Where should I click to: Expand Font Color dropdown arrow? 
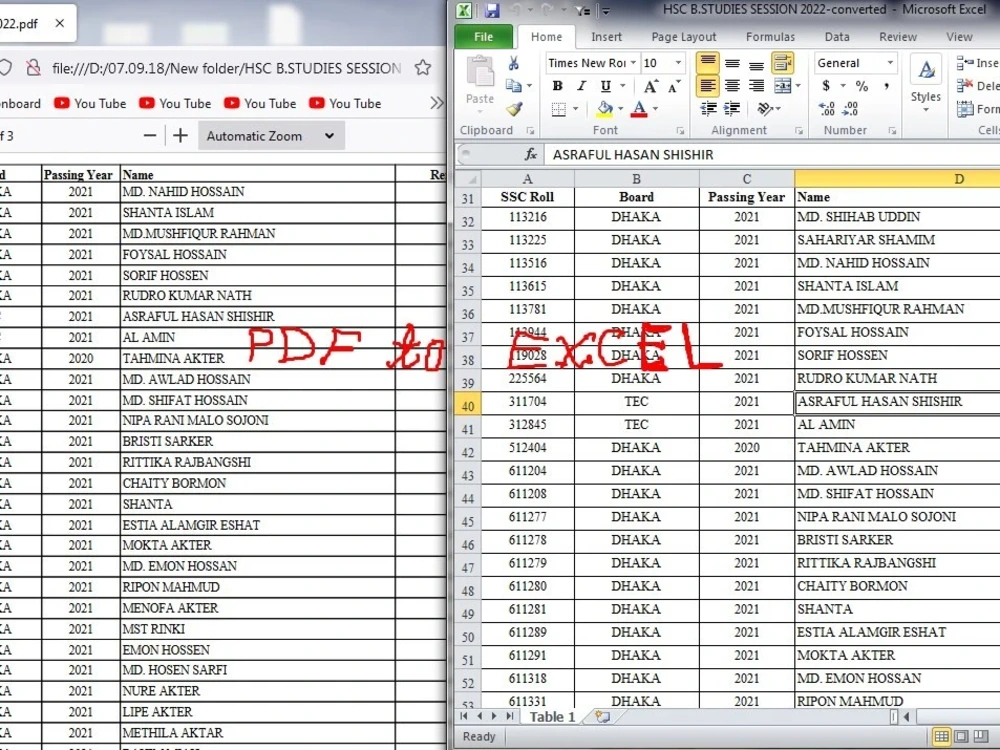[x=655, y=110]
